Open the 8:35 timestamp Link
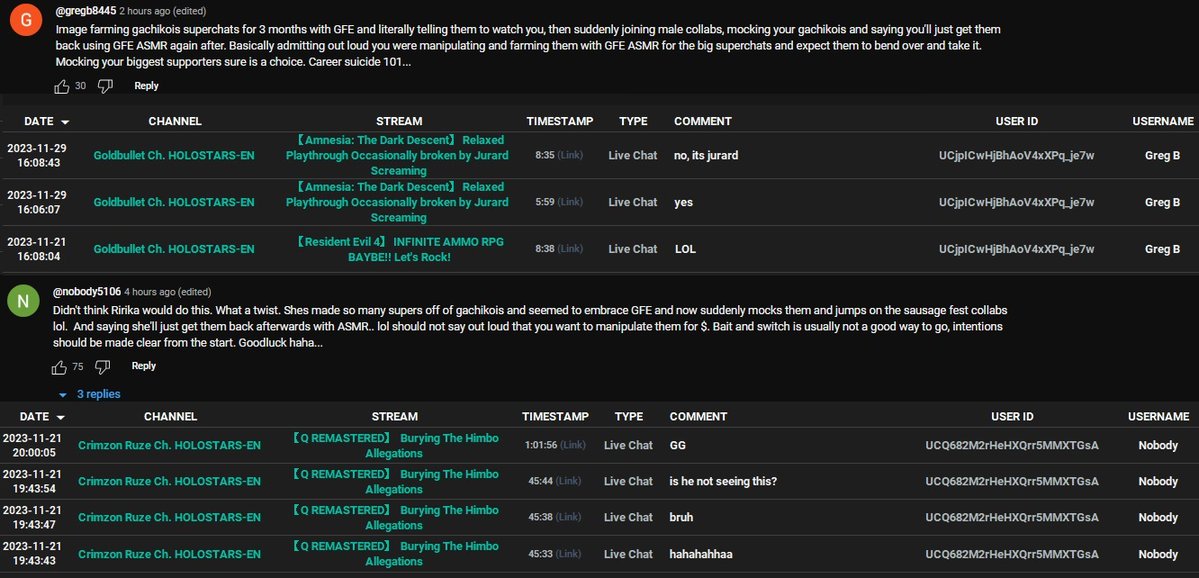 (x=570, y=155)
